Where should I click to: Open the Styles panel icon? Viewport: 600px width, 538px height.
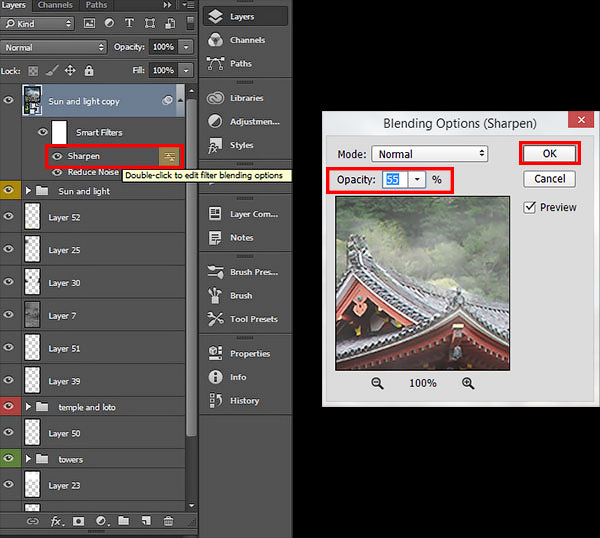(215, 145)
